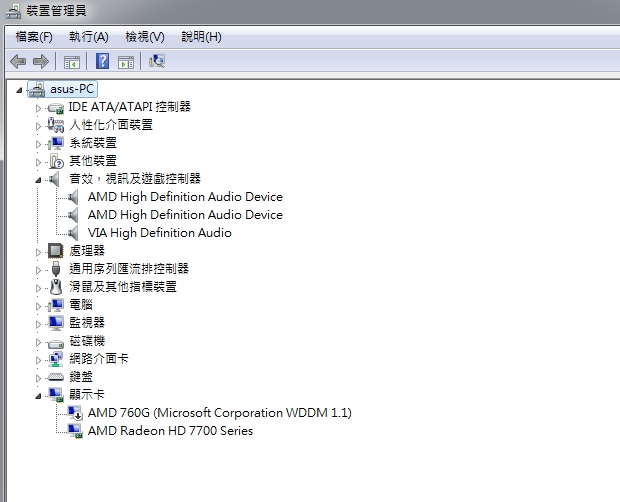Expand 人性化介面裝置 node
The image size is (620, 502).
[x=38, y=126]
